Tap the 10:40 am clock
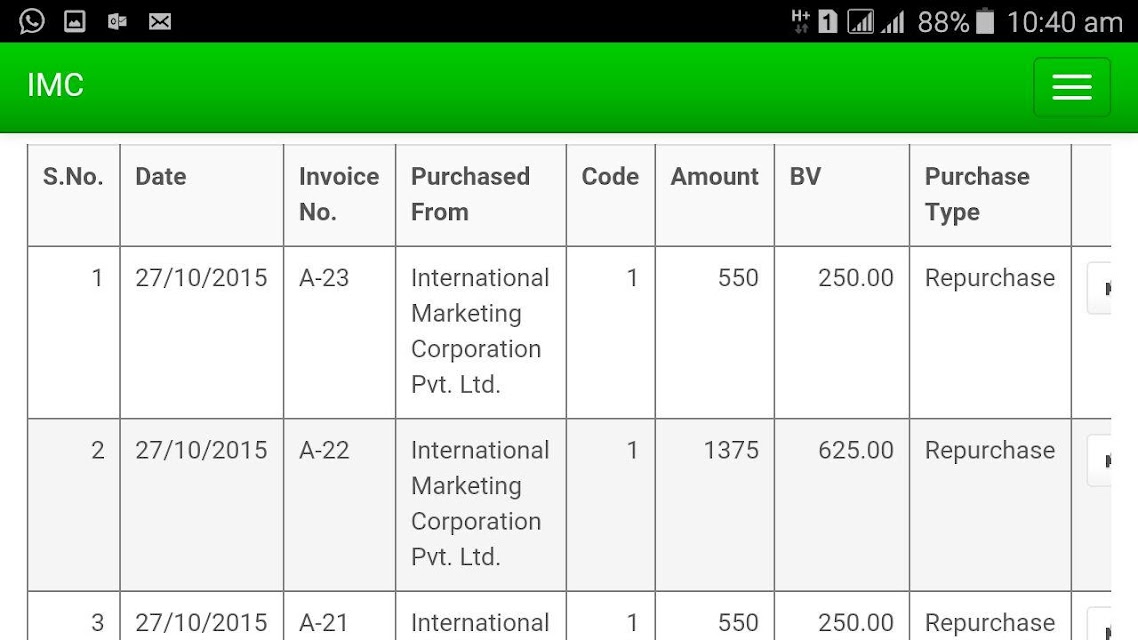Screen dimensions: 1138x640 [x=1064, y=22]
